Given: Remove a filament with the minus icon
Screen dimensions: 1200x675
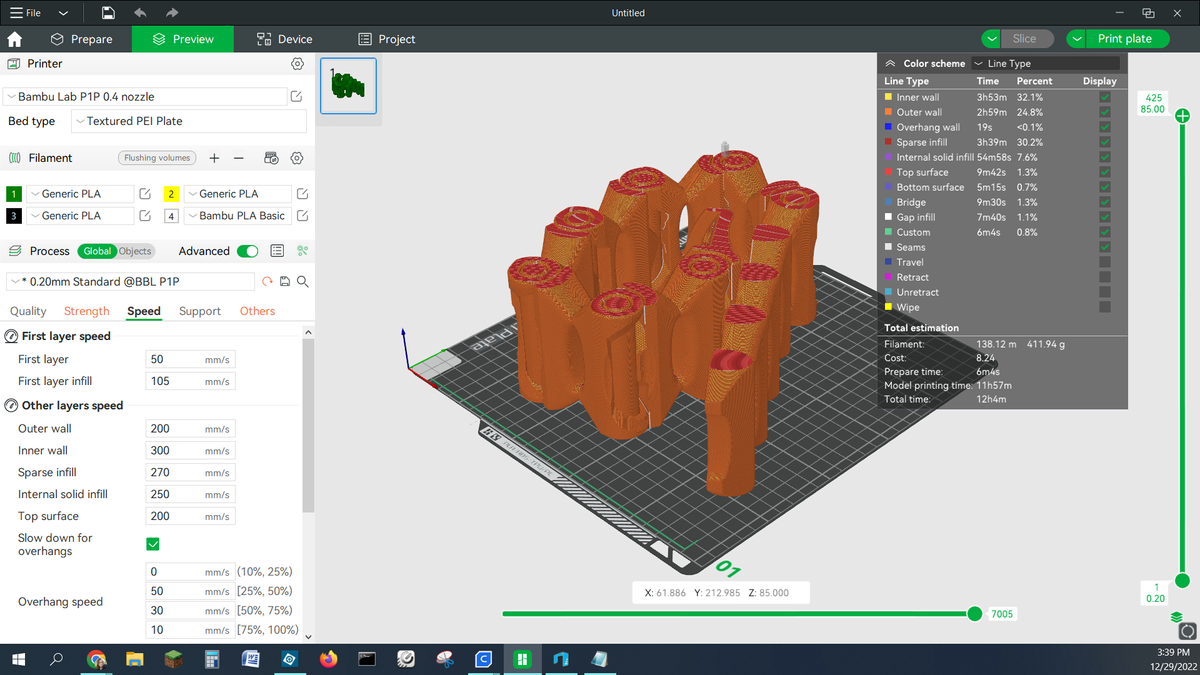Looking at the screenshot, I should [239, 158].
